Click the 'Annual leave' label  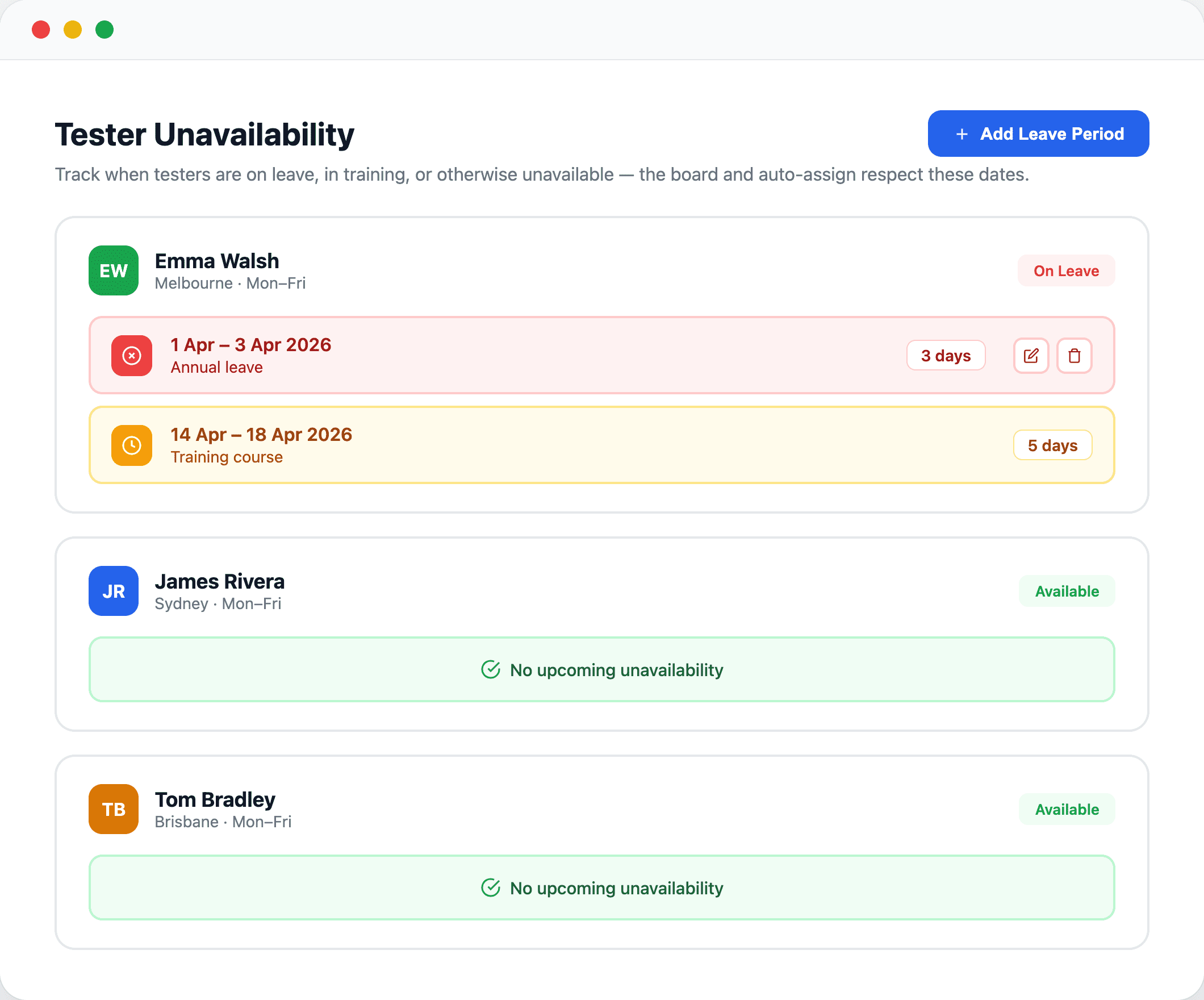click(217, 367)
